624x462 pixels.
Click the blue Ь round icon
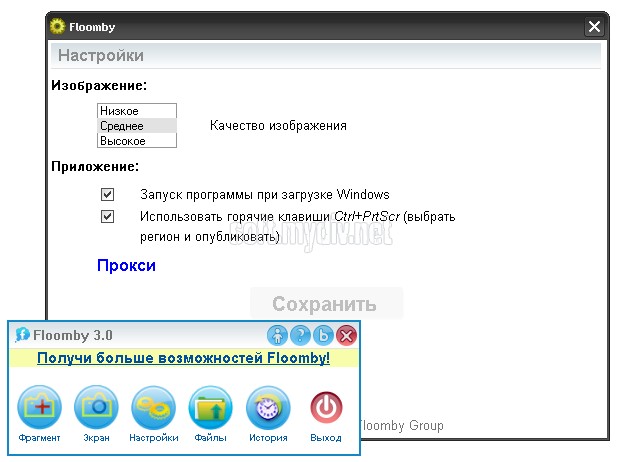tap(323, 335)
